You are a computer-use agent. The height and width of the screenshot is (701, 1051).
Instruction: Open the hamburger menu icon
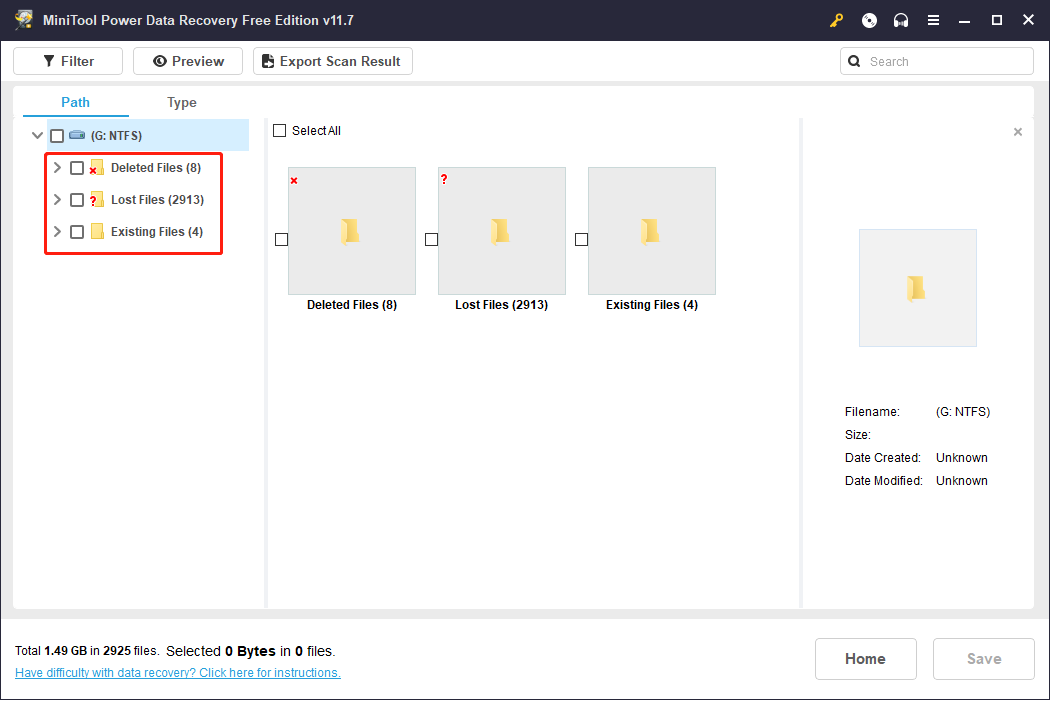click(x=933, y=20)
